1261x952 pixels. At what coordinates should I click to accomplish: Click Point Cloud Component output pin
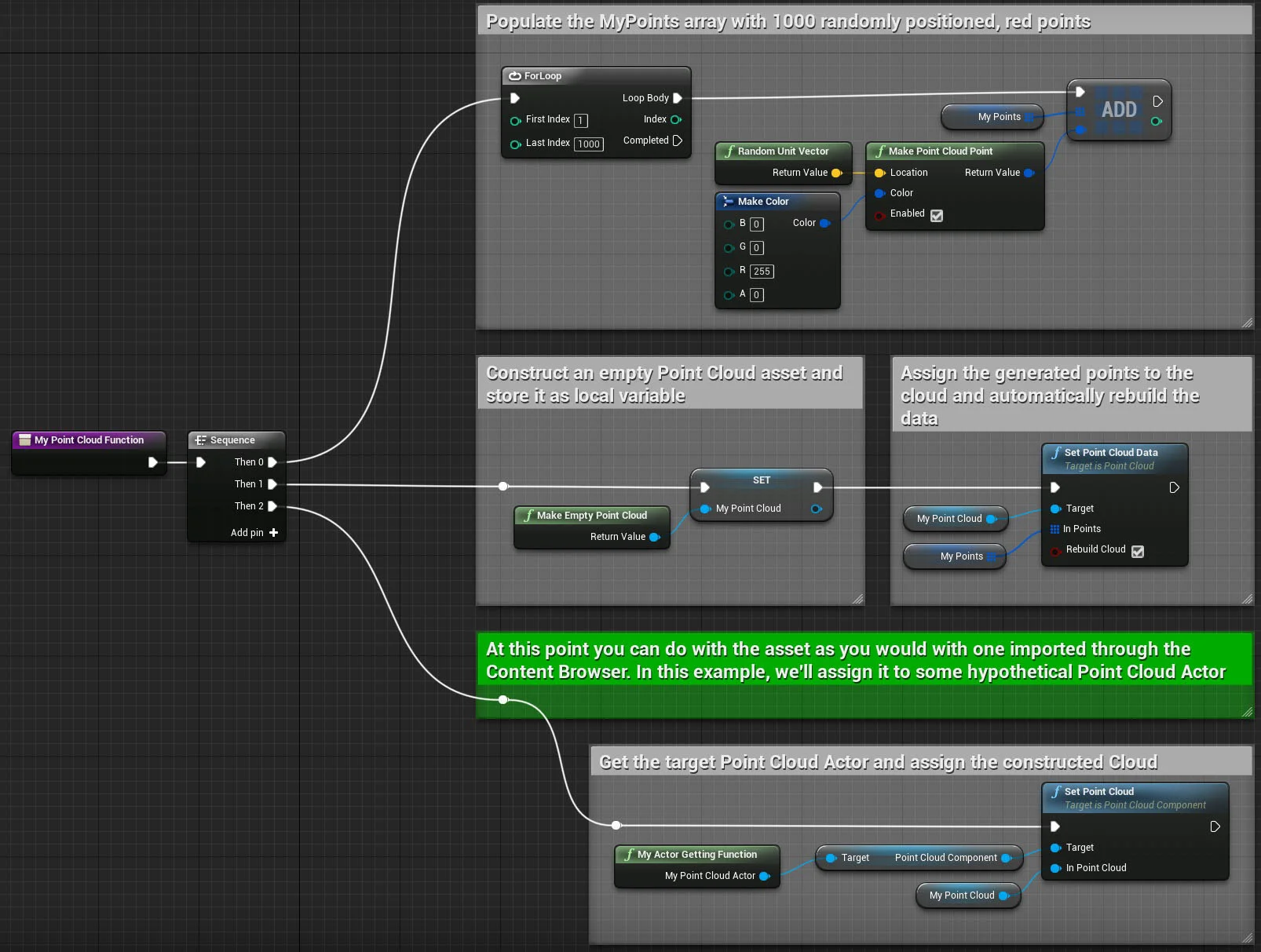click(1007, 858)
